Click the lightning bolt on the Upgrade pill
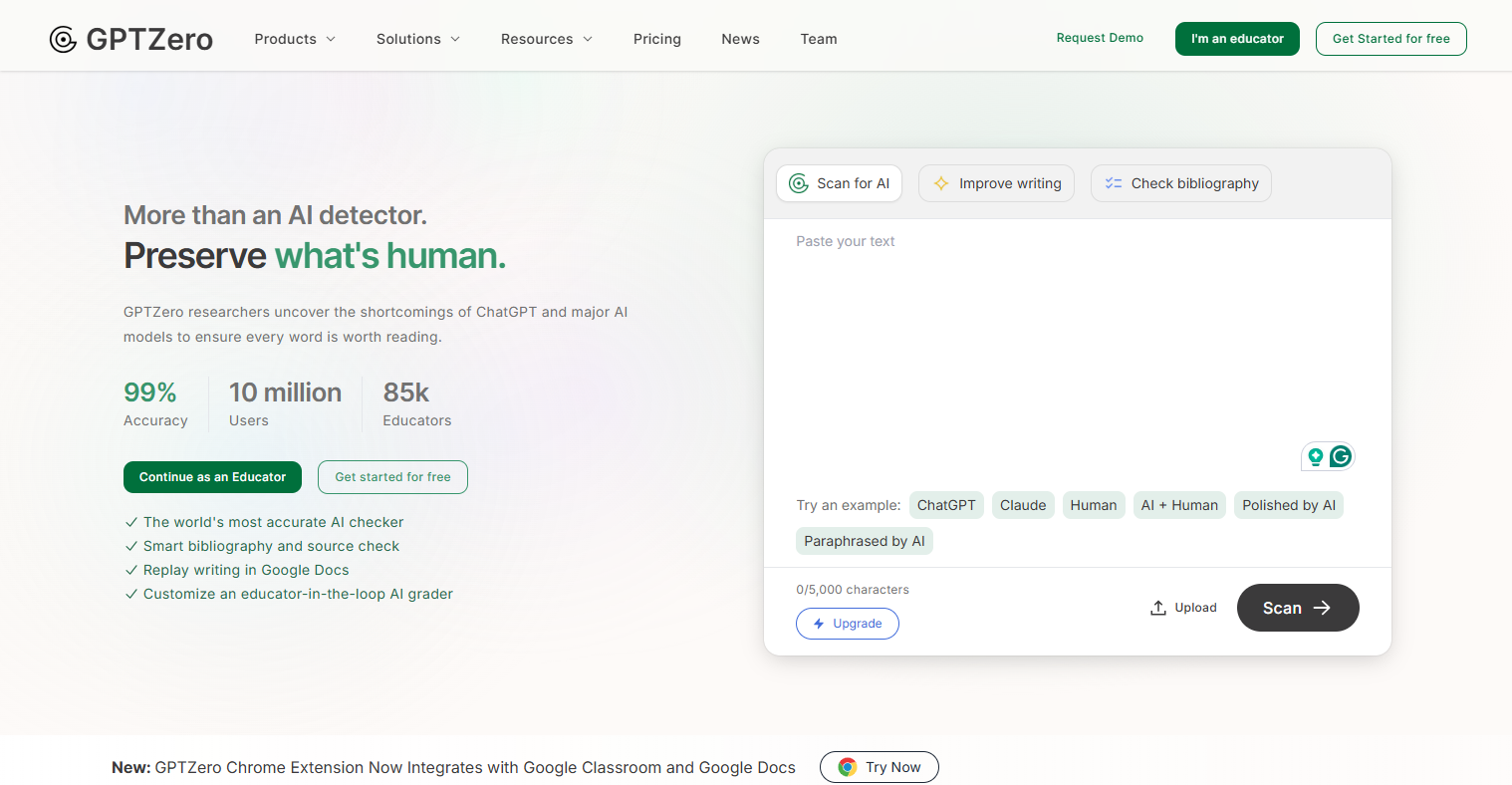 tap(819, 623)
